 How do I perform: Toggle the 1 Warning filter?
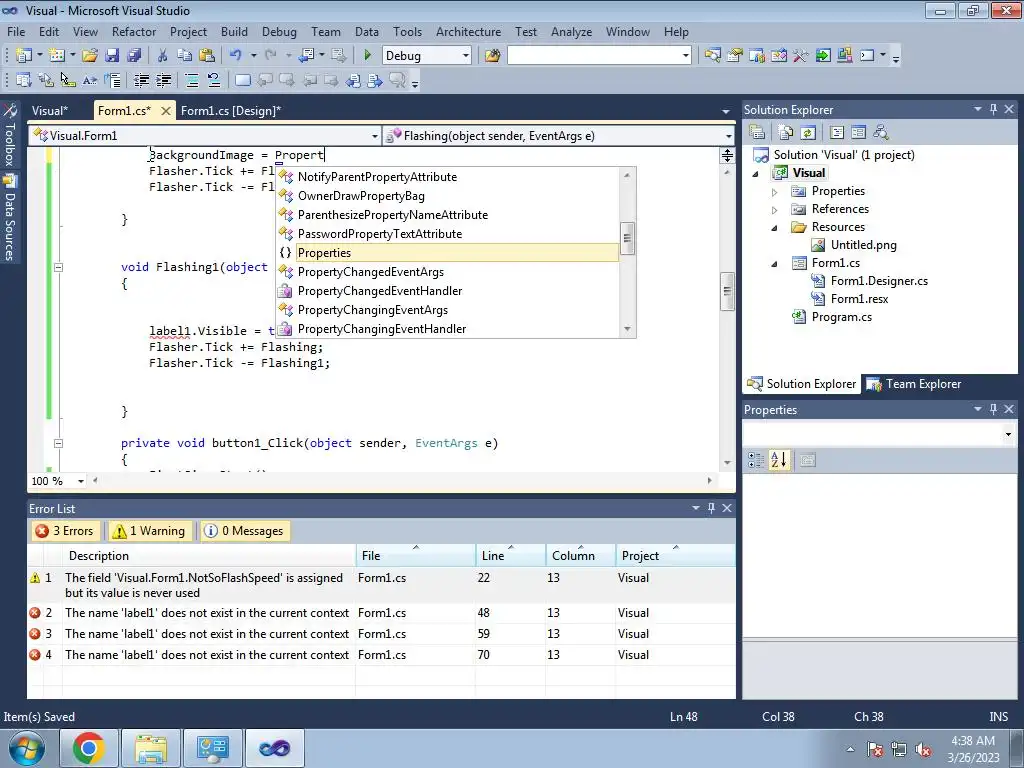pyautogui.click(x=151, y=531)
